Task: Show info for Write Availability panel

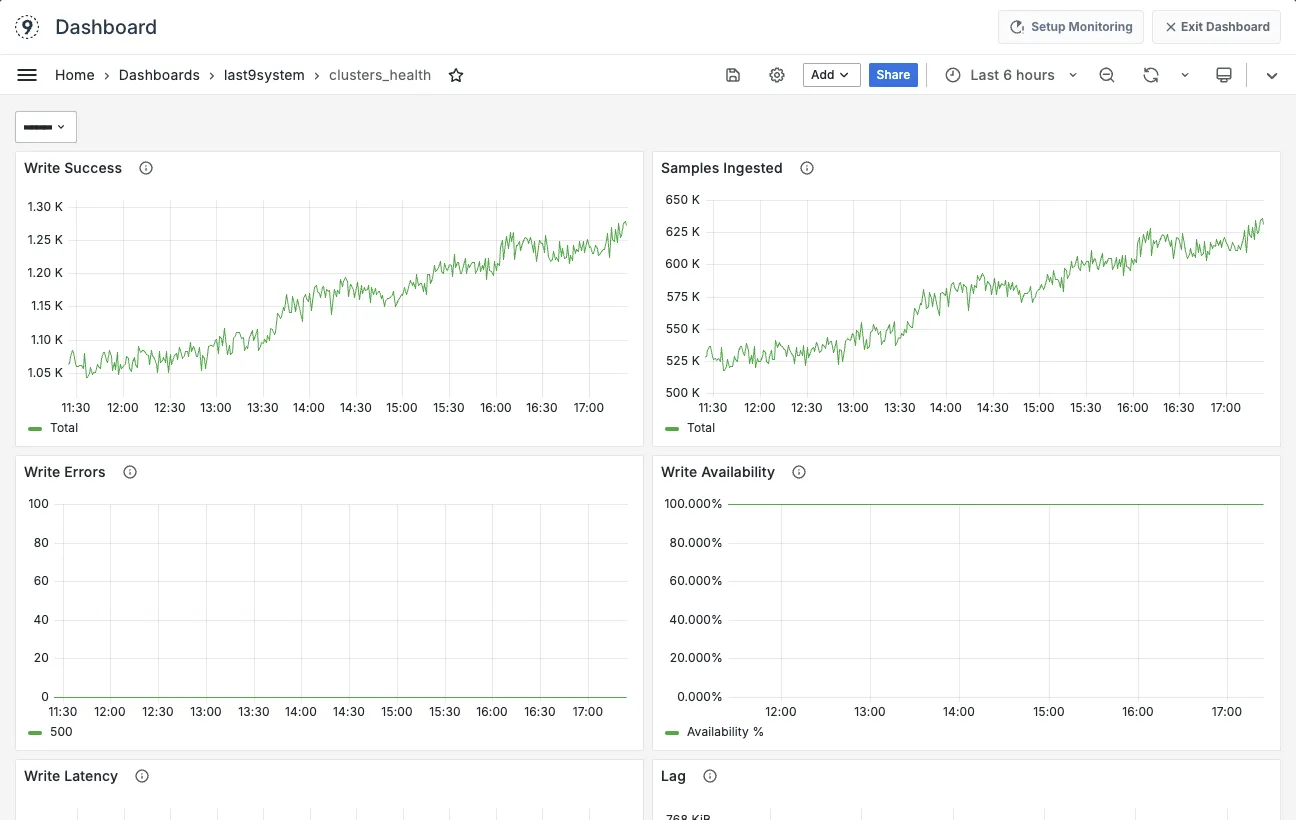Action: (799, 472)
